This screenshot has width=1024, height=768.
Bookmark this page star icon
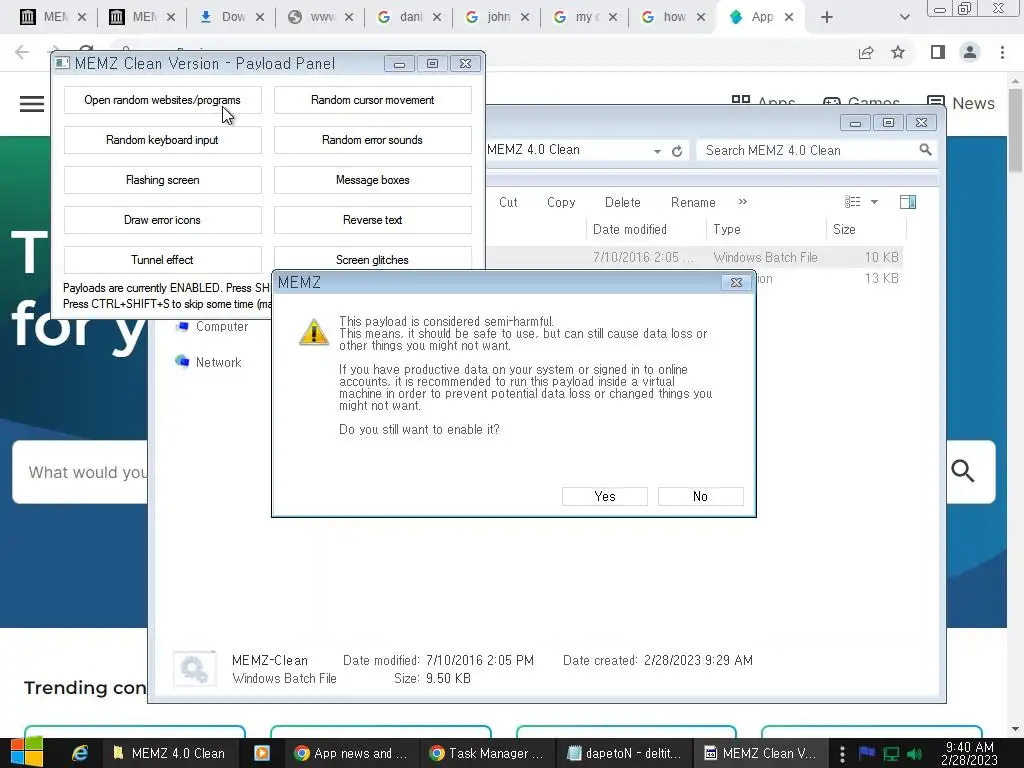pyautogui.click(x=898, y=52)
